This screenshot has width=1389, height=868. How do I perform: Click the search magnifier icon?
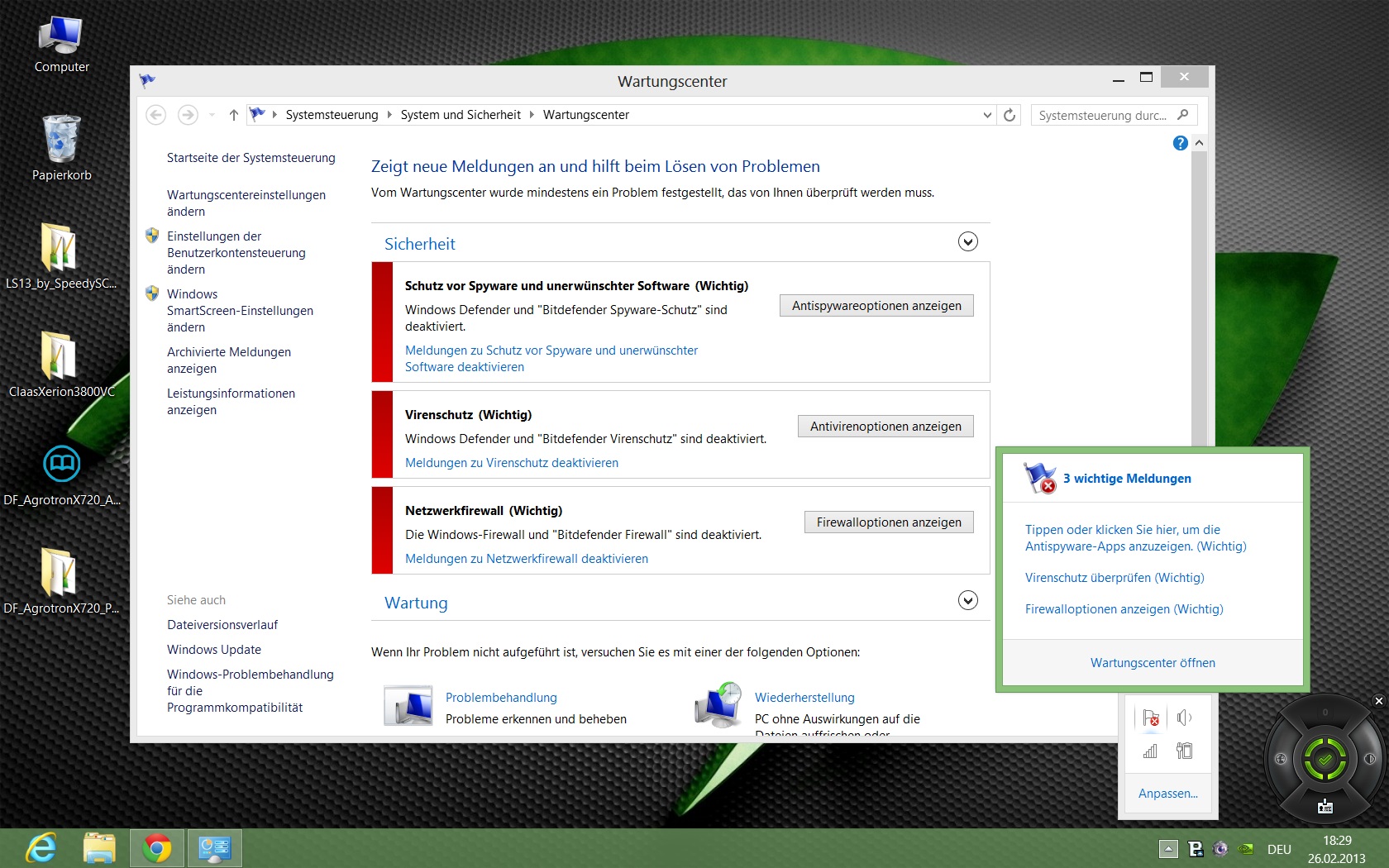coord(1183,115)
